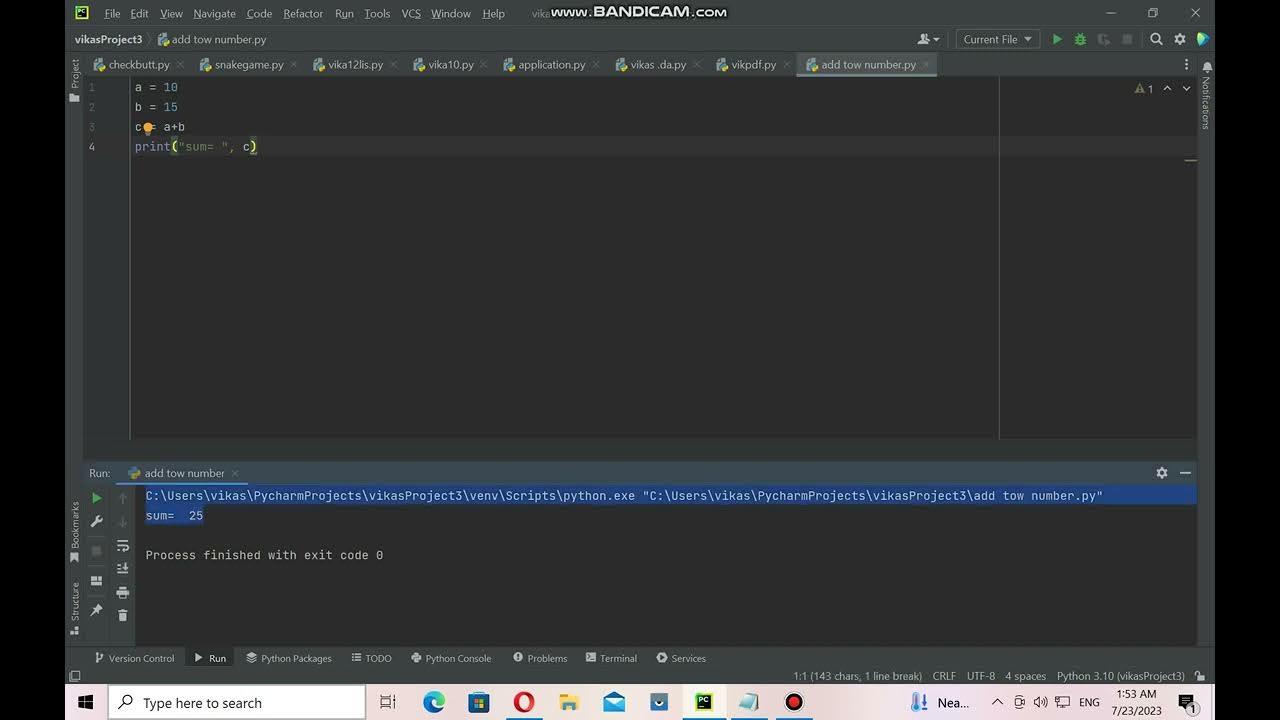Open Opera browser from the taskbar
This screenshot has width=1280, height=720.
click(x=524, y=703)
